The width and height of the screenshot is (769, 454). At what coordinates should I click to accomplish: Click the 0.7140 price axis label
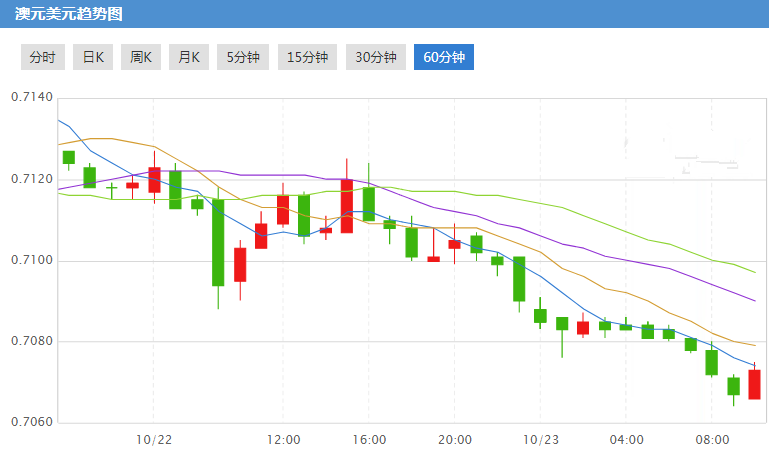tap(30, 98)
